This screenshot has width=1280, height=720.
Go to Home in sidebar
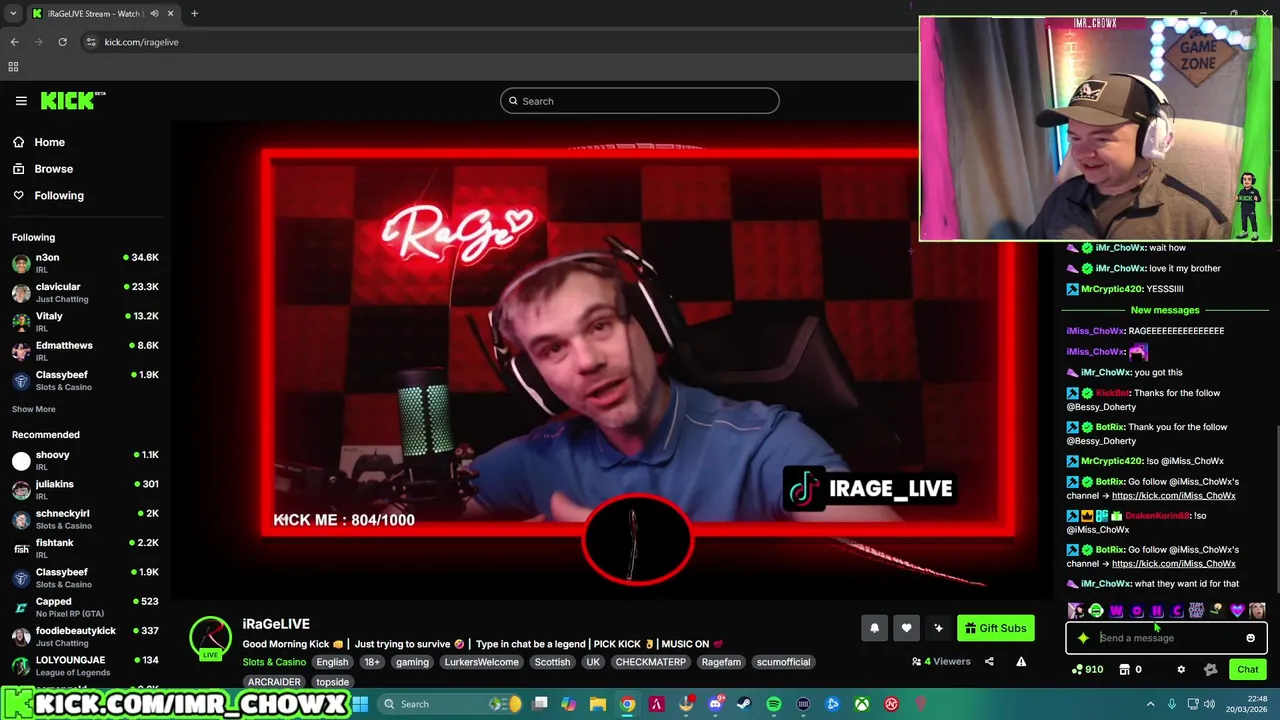(x=49, y=142)
